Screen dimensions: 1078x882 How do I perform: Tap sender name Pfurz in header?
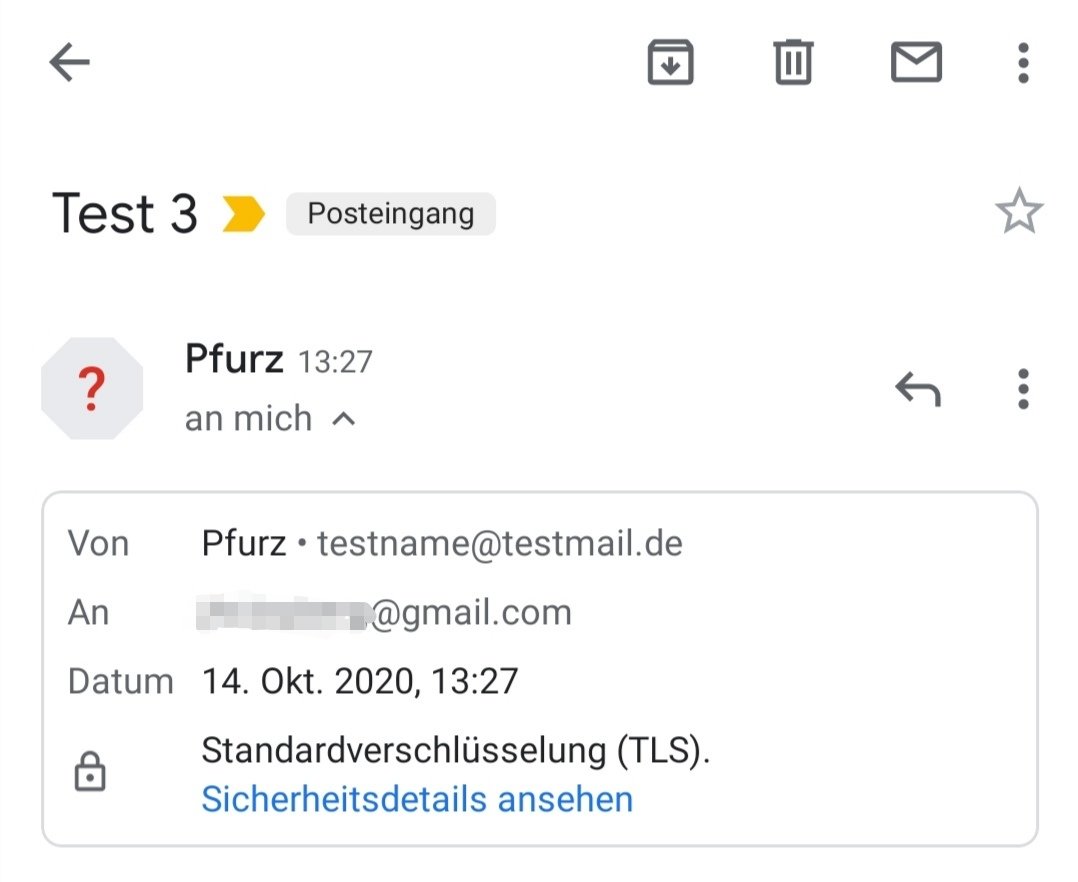coord(234,359)
